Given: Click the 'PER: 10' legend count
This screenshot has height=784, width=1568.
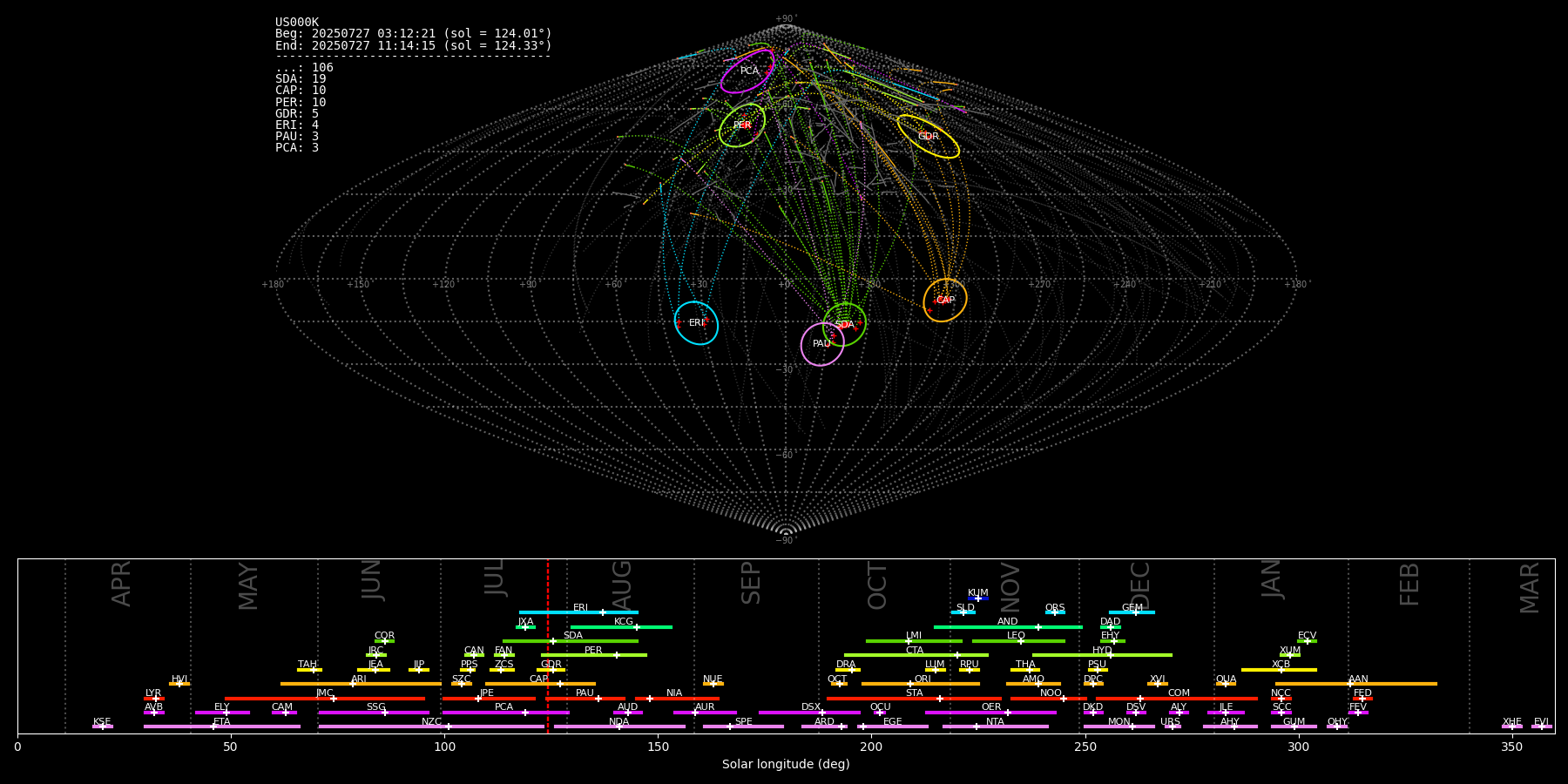Looking at the screenshot, I should 301,102.
